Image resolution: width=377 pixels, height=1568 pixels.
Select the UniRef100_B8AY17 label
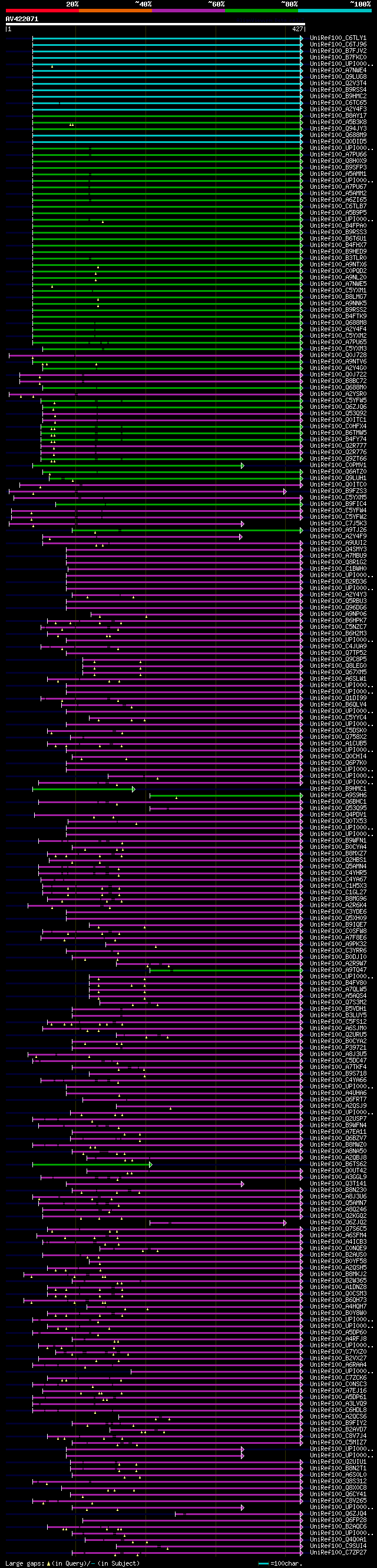[338, 116]
